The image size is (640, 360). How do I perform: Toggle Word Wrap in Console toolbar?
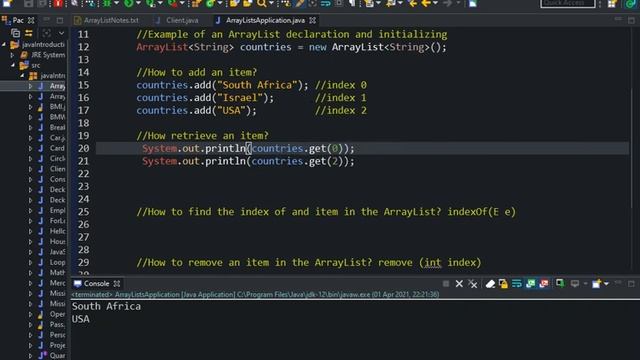pos(517,283)
